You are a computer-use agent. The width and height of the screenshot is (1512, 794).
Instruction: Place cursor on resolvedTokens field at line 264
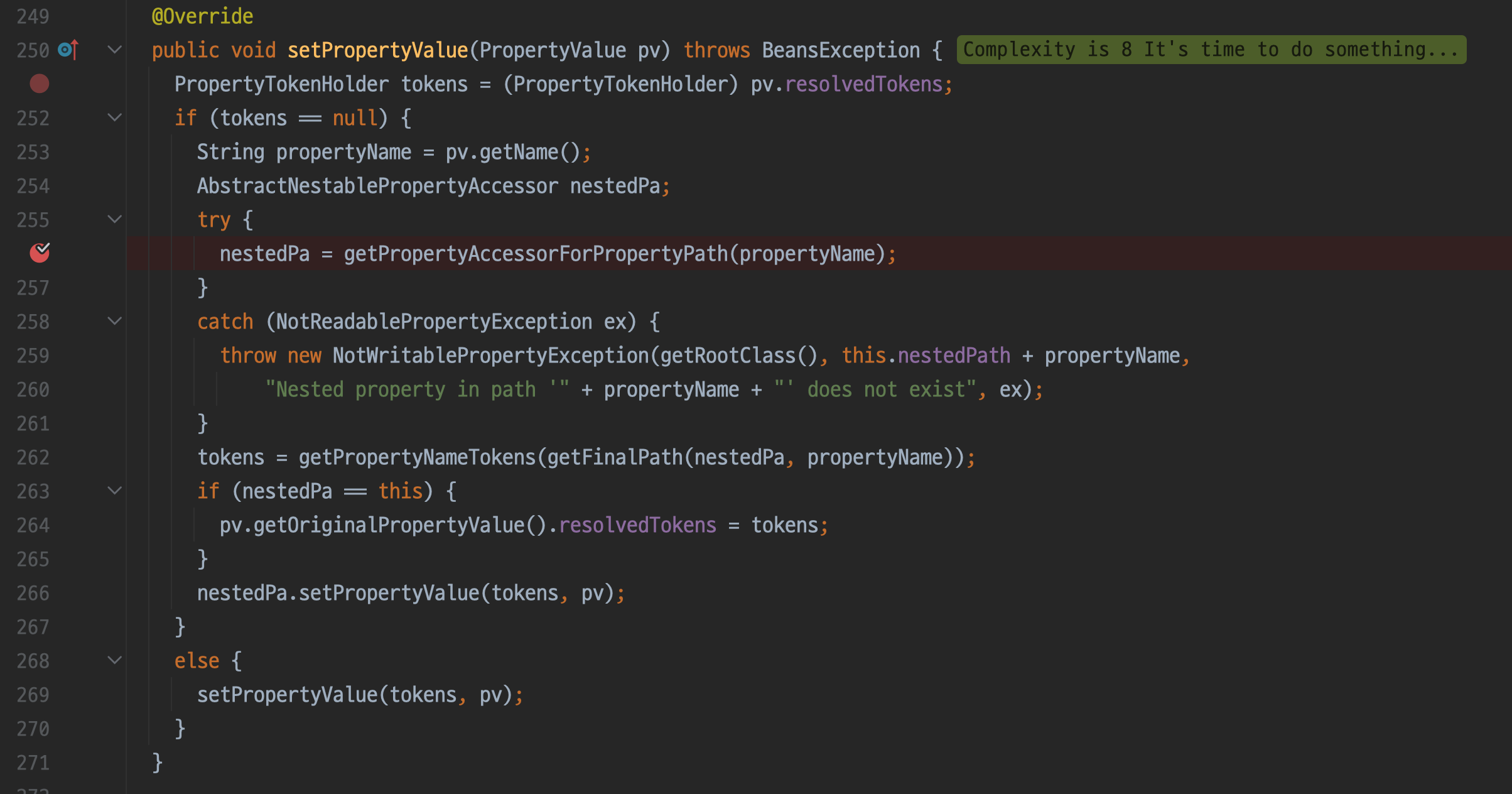(x=637, y=525)
